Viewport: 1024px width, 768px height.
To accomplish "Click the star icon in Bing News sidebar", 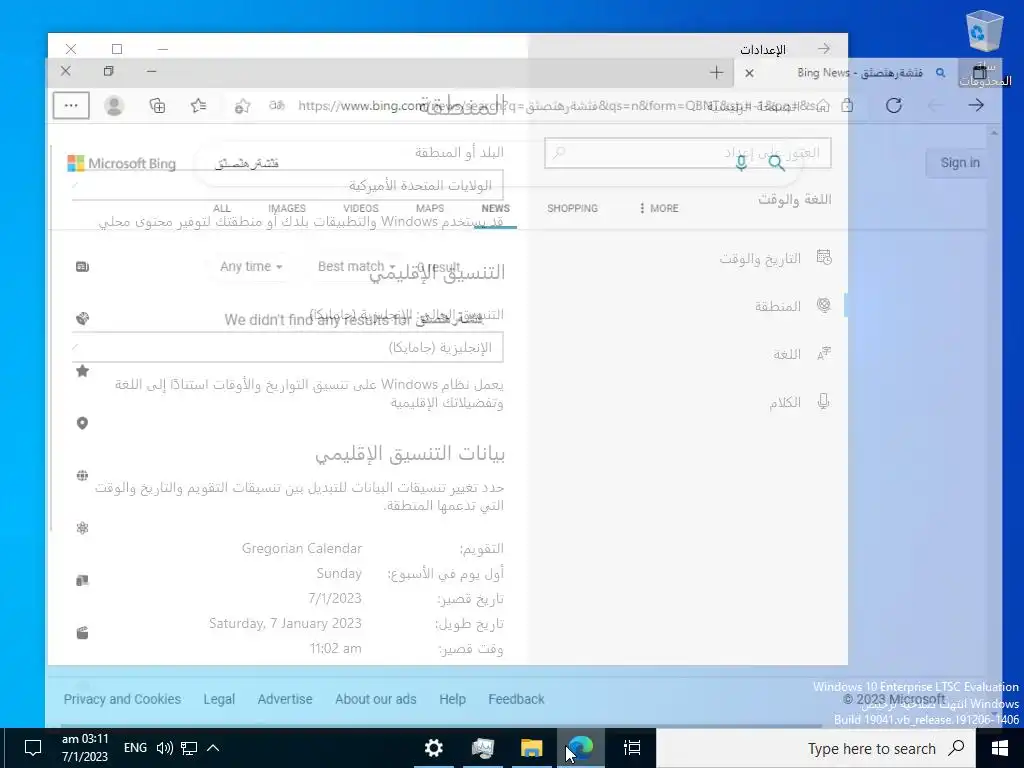I will click(x=82, y=371).
